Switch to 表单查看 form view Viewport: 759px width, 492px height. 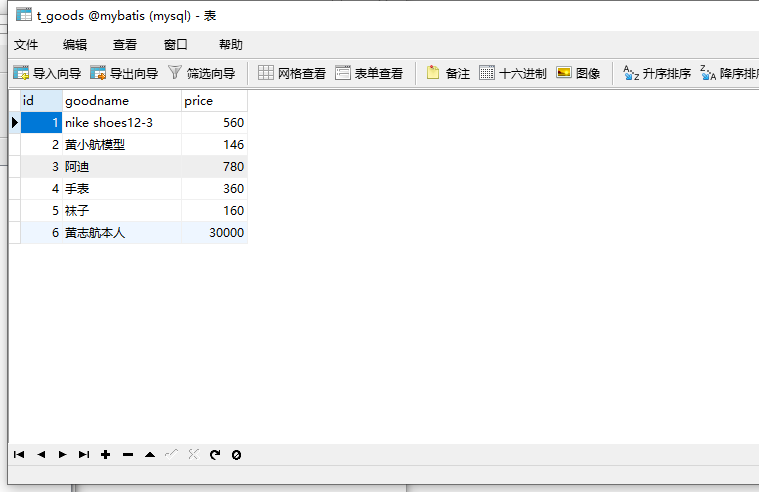[x=369, y=73]
